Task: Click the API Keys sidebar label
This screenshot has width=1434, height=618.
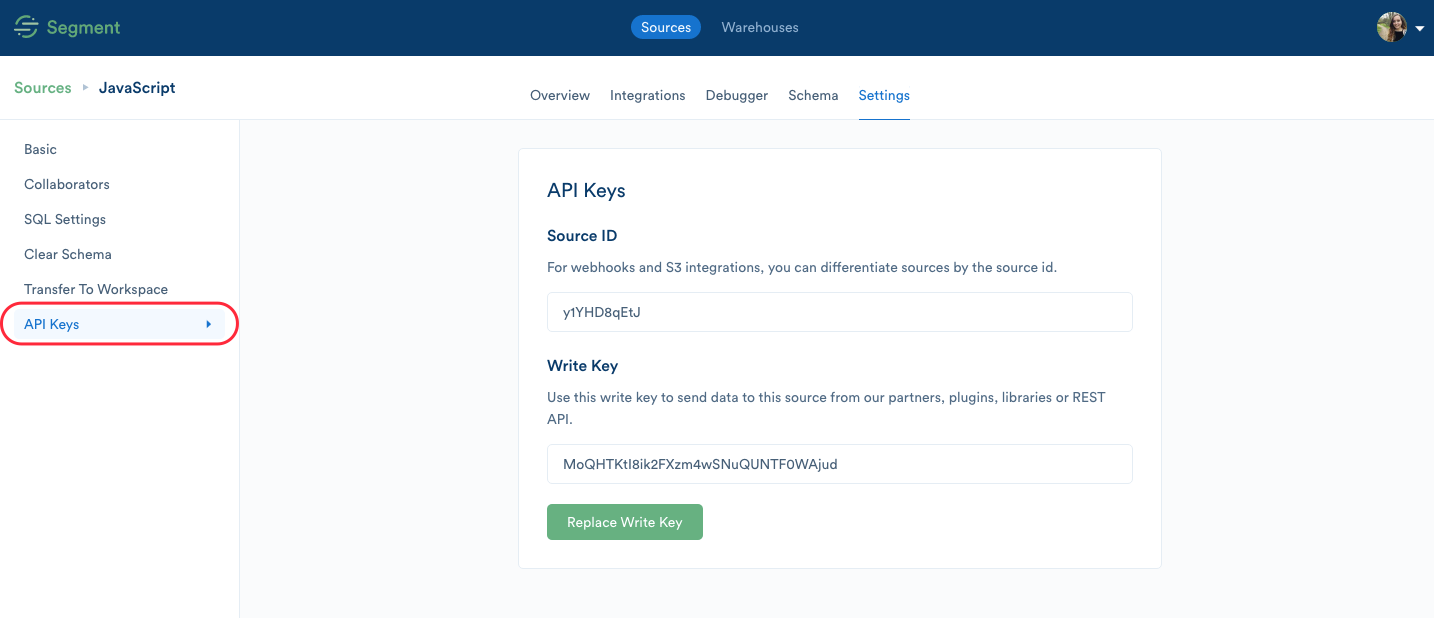Action: (x=52, y=324)
